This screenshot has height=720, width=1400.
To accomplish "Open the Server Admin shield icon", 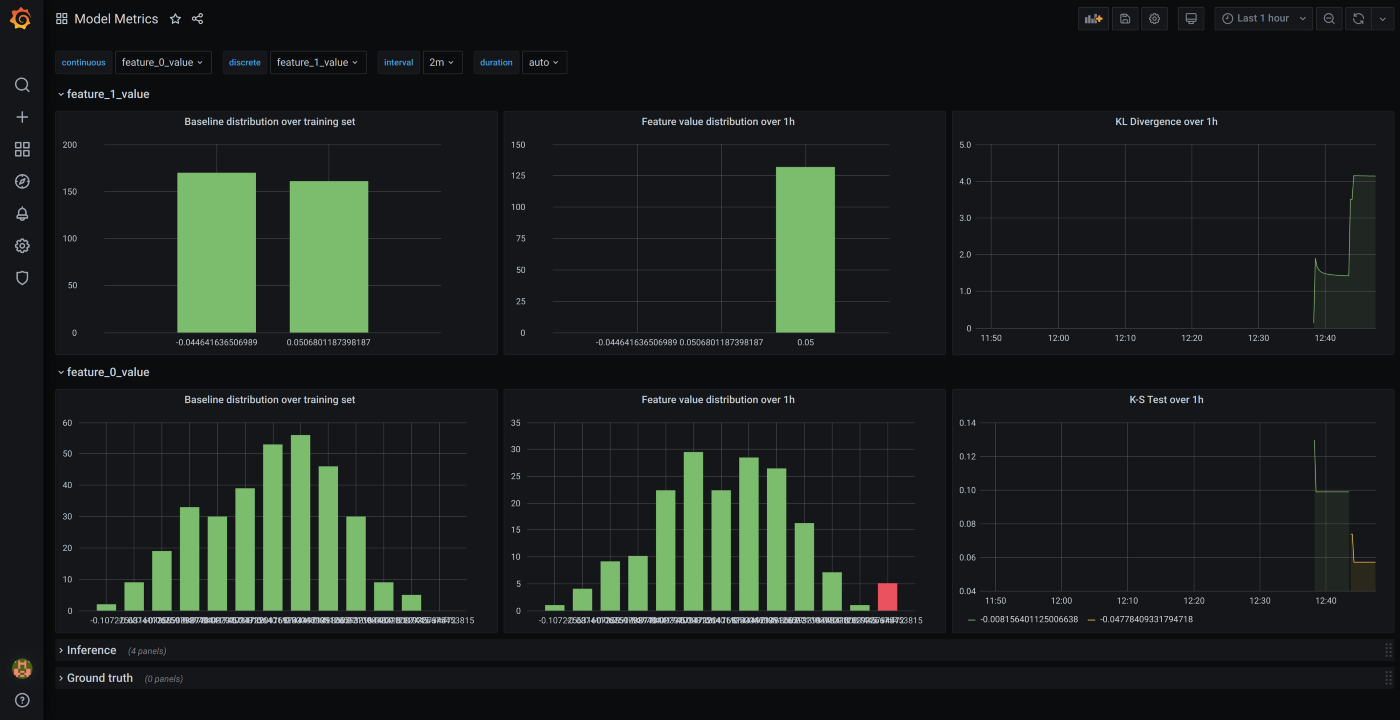I will [x=22, y=278].
